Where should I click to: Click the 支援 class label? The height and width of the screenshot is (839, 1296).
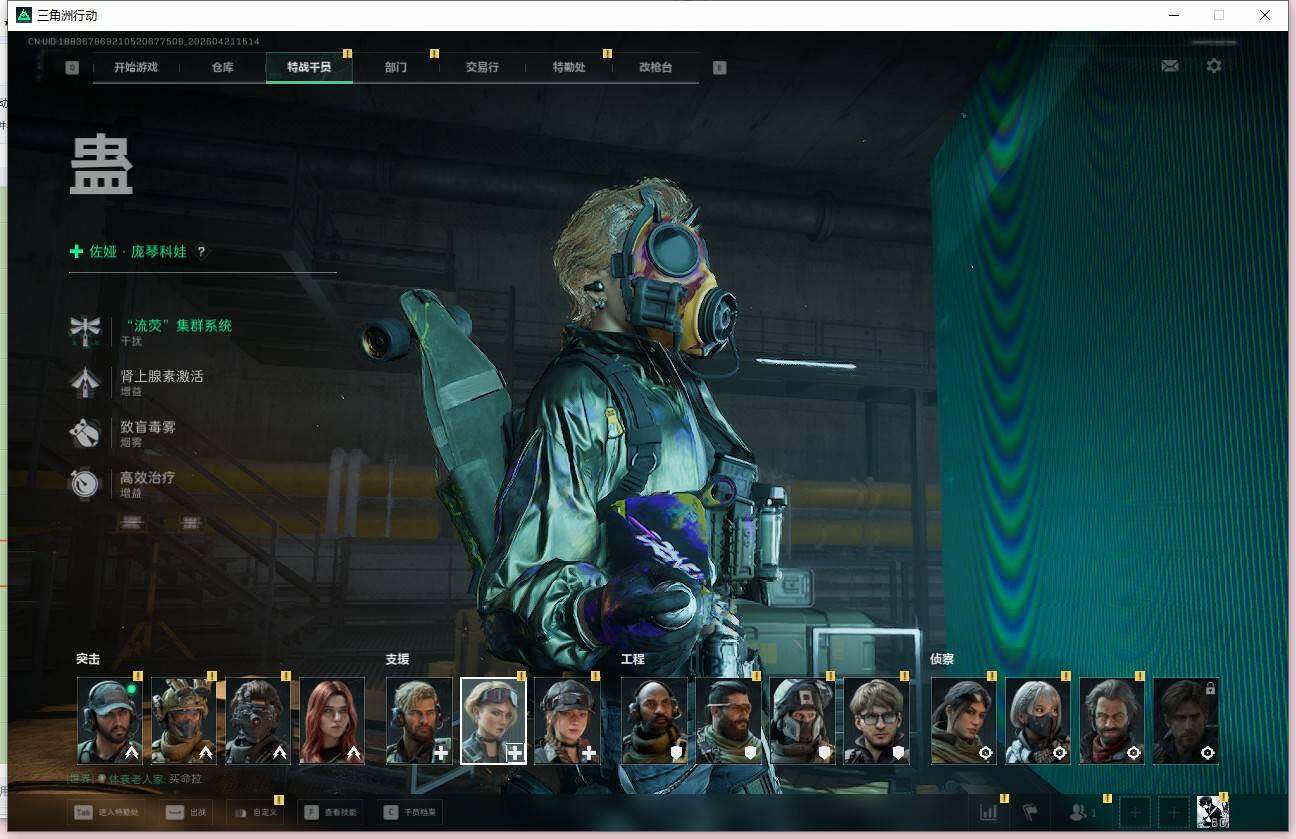pos(397,659)
